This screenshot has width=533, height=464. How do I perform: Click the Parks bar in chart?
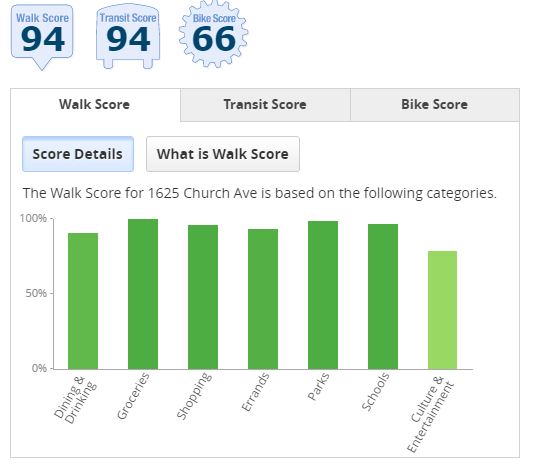coord(323,295)
